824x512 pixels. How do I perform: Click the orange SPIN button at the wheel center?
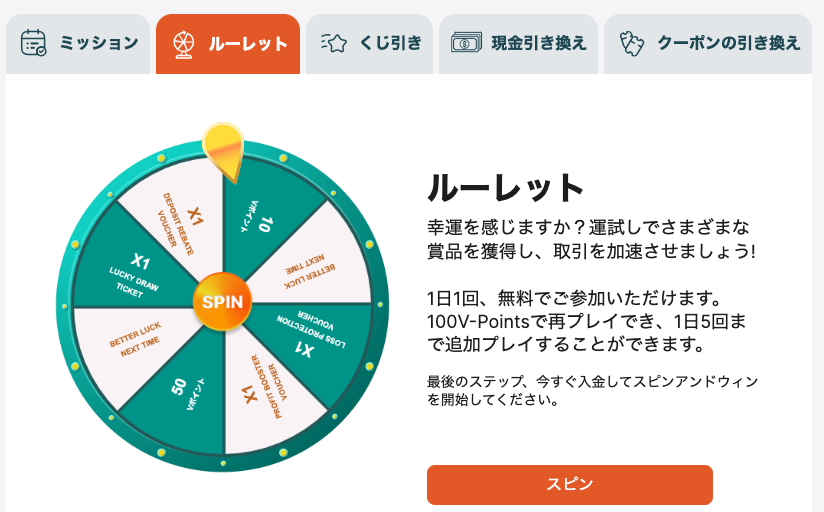(x=222, y=302)
